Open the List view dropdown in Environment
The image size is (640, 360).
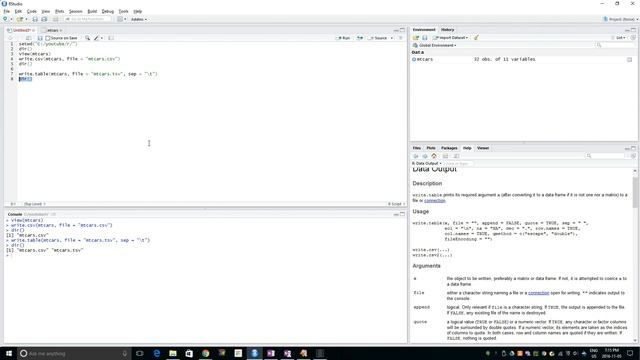620,38
